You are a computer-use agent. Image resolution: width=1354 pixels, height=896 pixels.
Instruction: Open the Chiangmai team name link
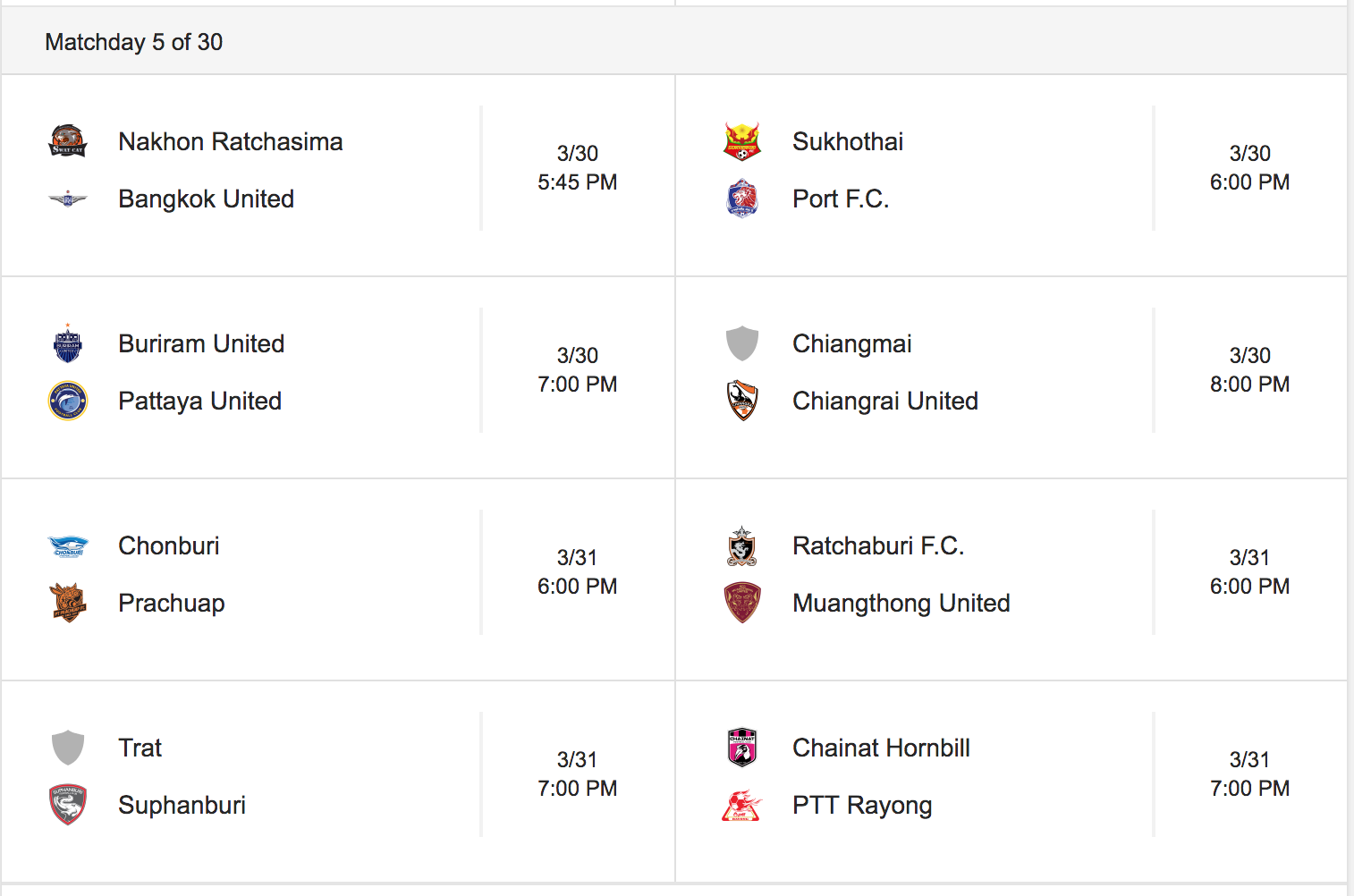(x=852, y=343)
